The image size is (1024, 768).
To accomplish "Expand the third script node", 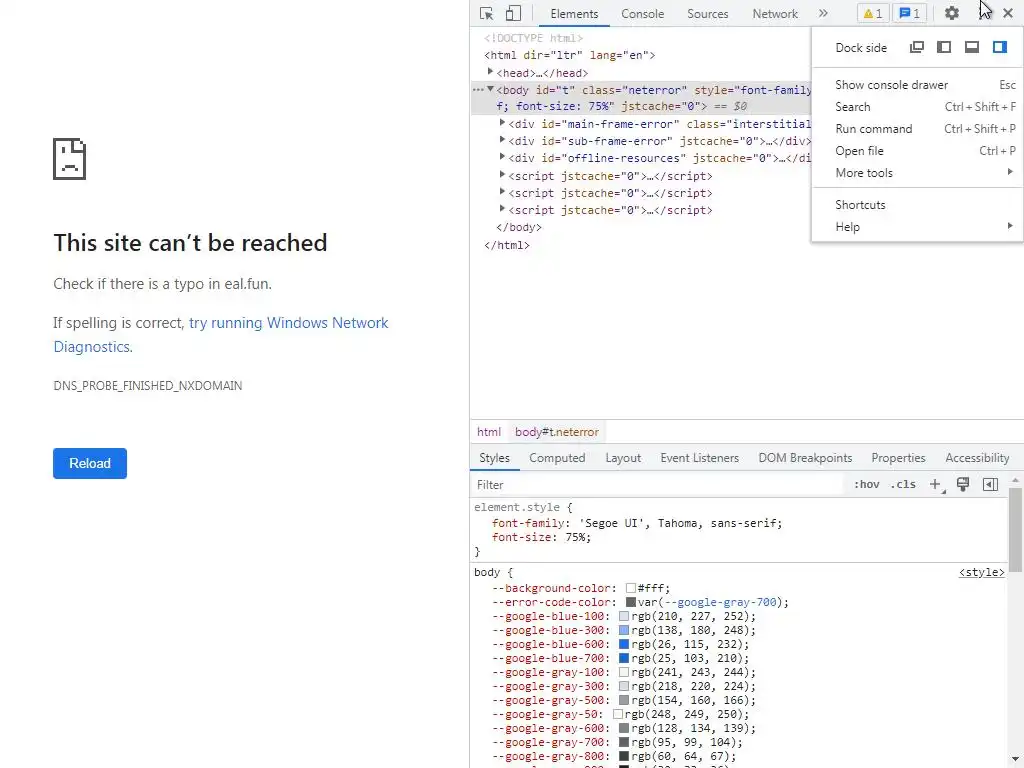I will click(x=502, y=208).
